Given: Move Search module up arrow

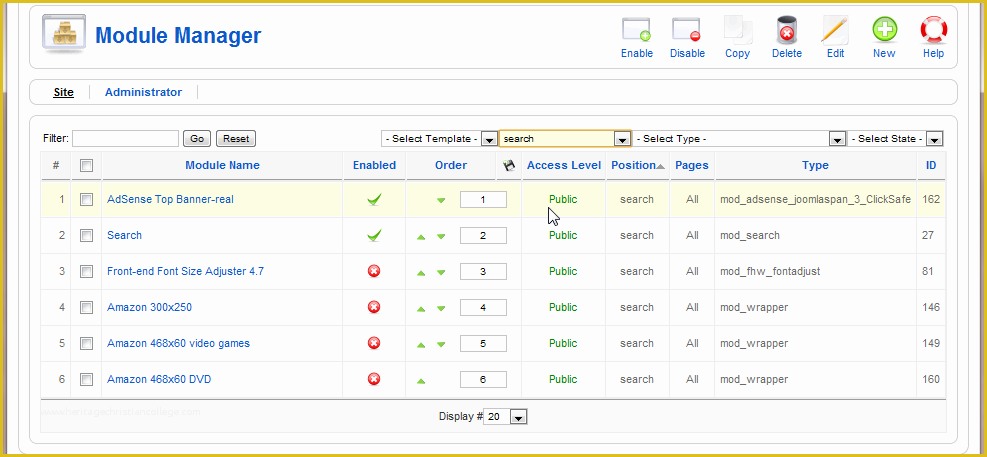Looking at the screenshot, I should pyautogui.click(x=421, y=237).
